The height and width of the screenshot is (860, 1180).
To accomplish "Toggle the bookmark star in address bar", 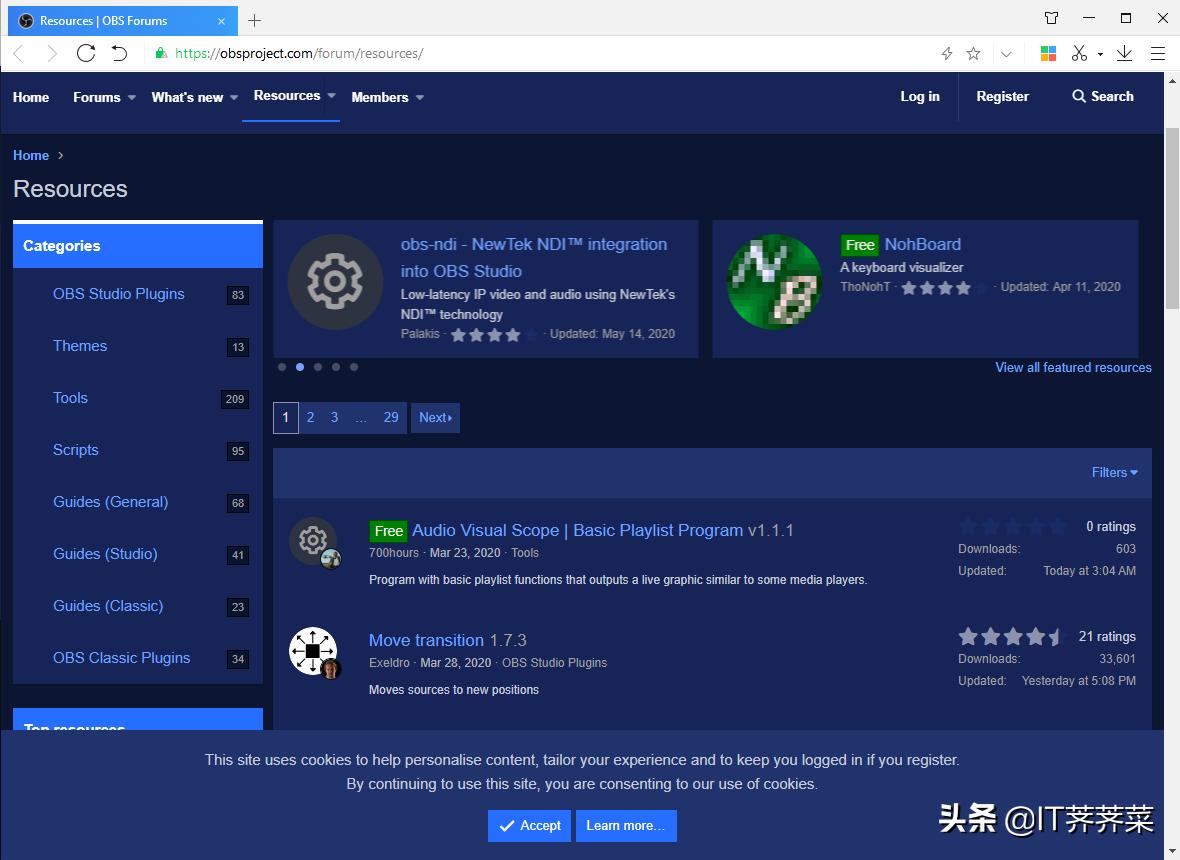I will coord(971,52).
